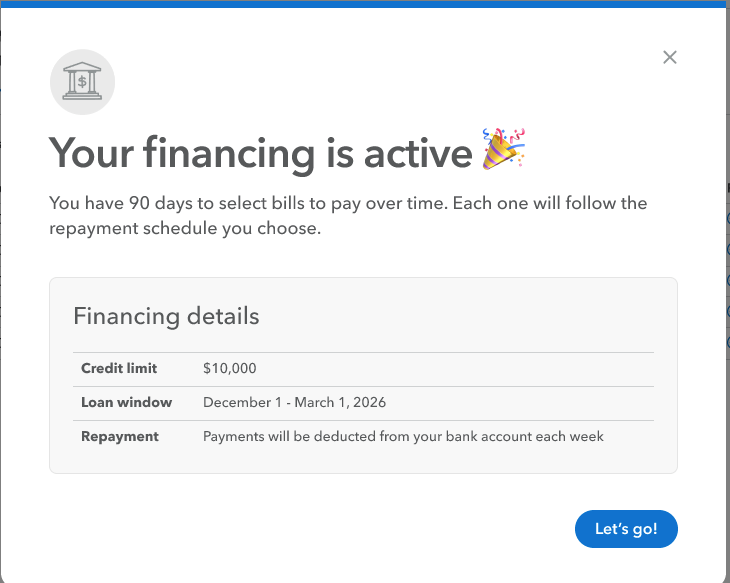The height and width of the screenshot is (583, 730).
Task: Click the party popper emoji
Action: 504,150
